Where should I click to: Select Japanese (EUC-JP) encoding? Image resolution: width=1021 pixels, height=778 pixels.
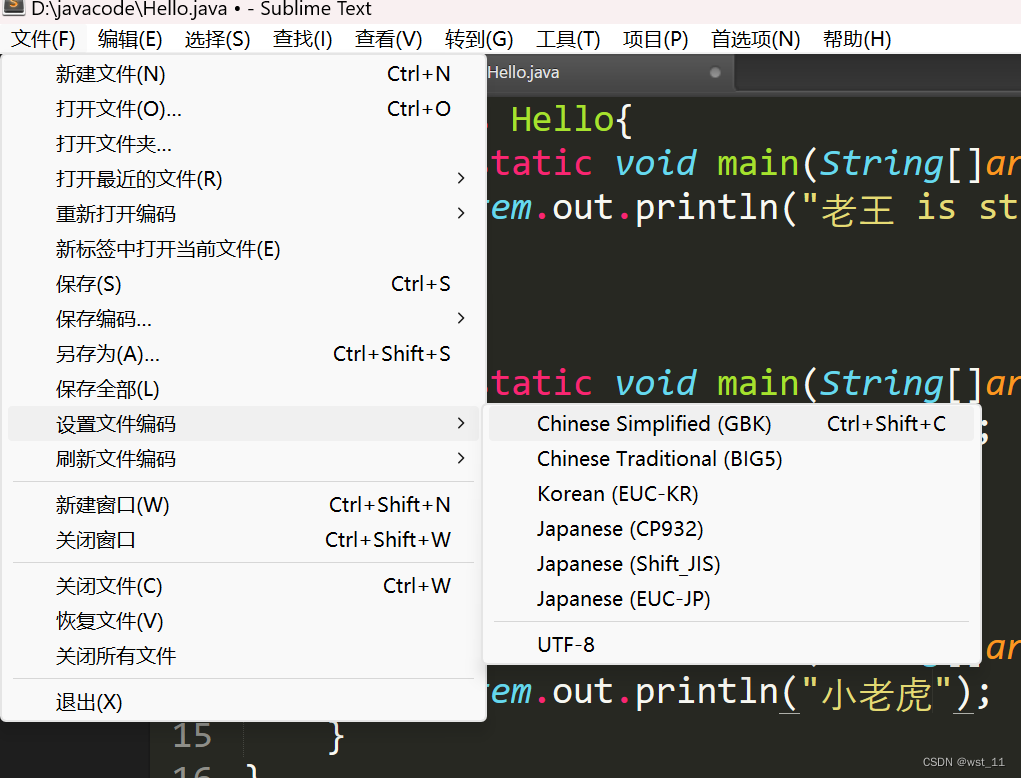tap(731, 599)
